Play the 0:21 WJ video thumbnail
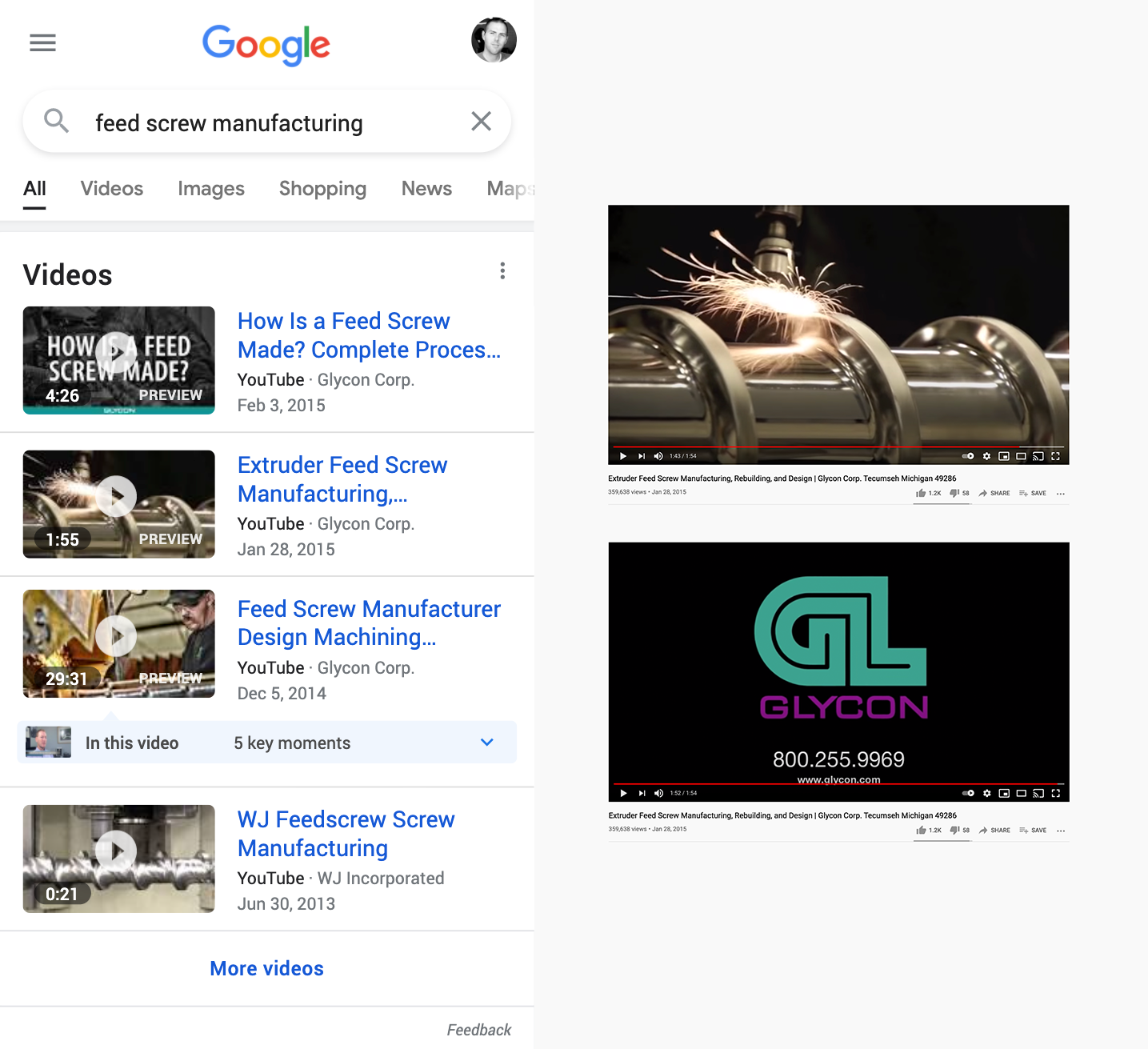 (118, 859)
